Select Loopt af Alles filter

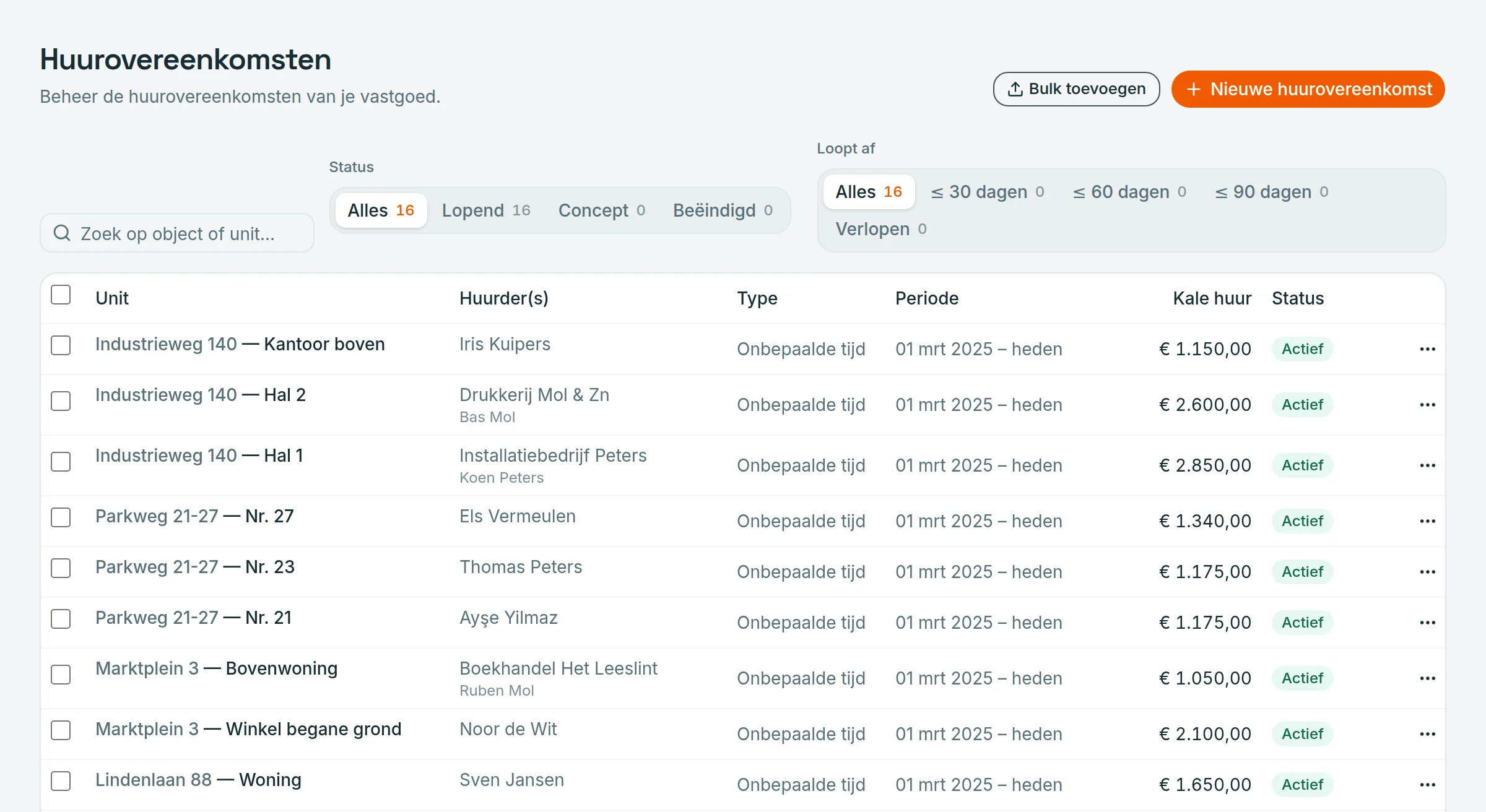(x=869, y=192)
